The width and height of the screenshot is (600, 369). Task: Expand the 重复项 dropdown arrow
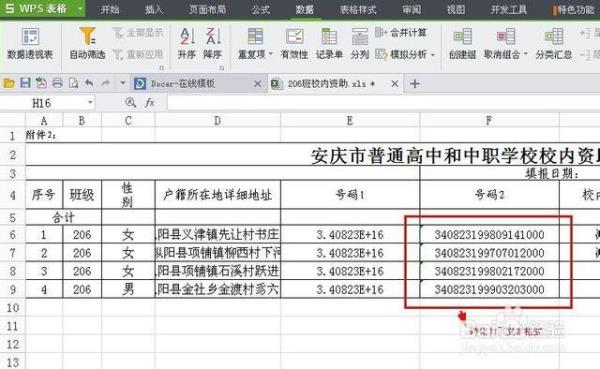click(270, 54)
